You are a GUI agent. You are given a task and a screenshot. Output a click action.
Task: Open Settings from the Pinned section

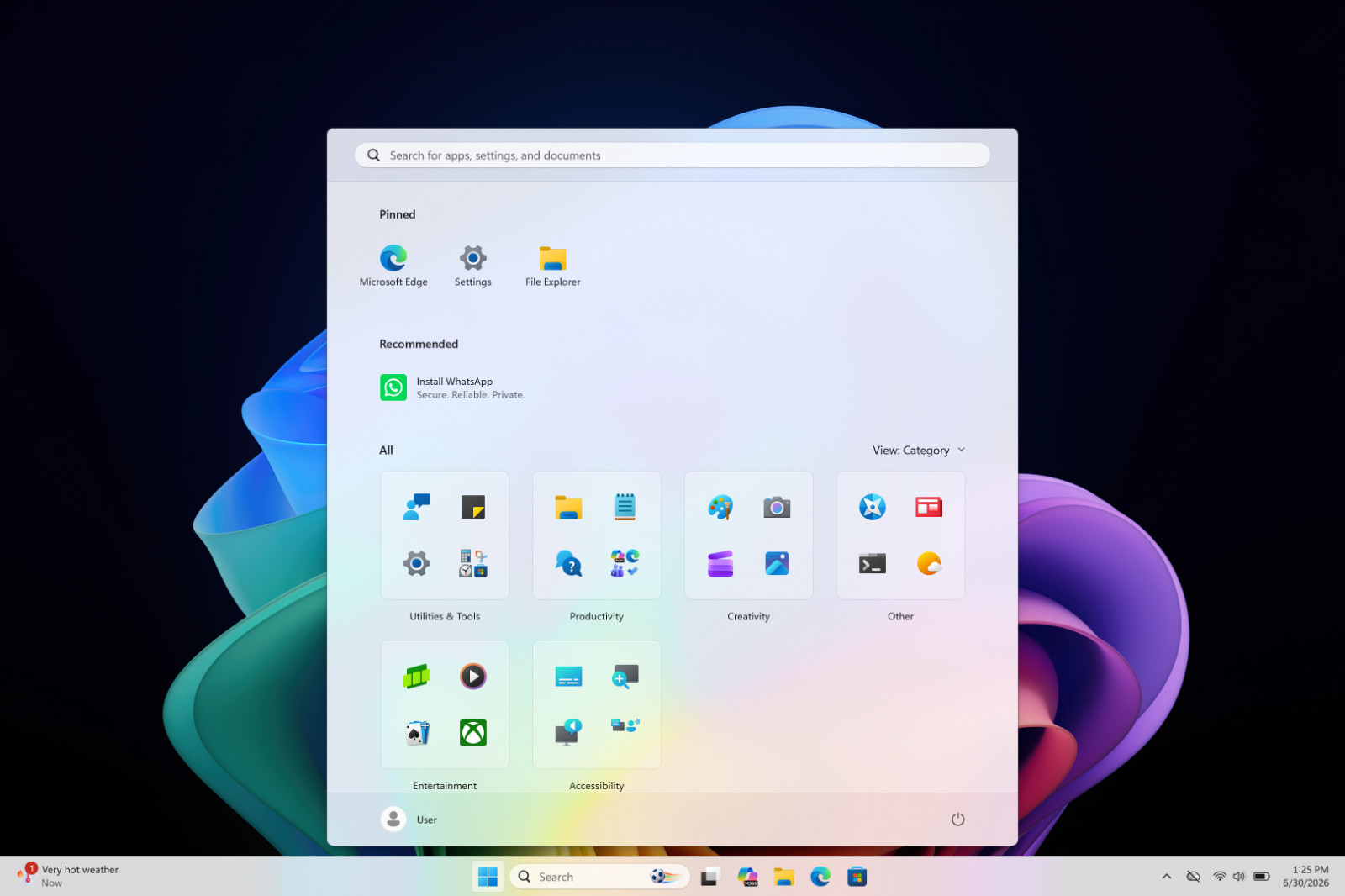pyautogui.click(x=472, y=266)
